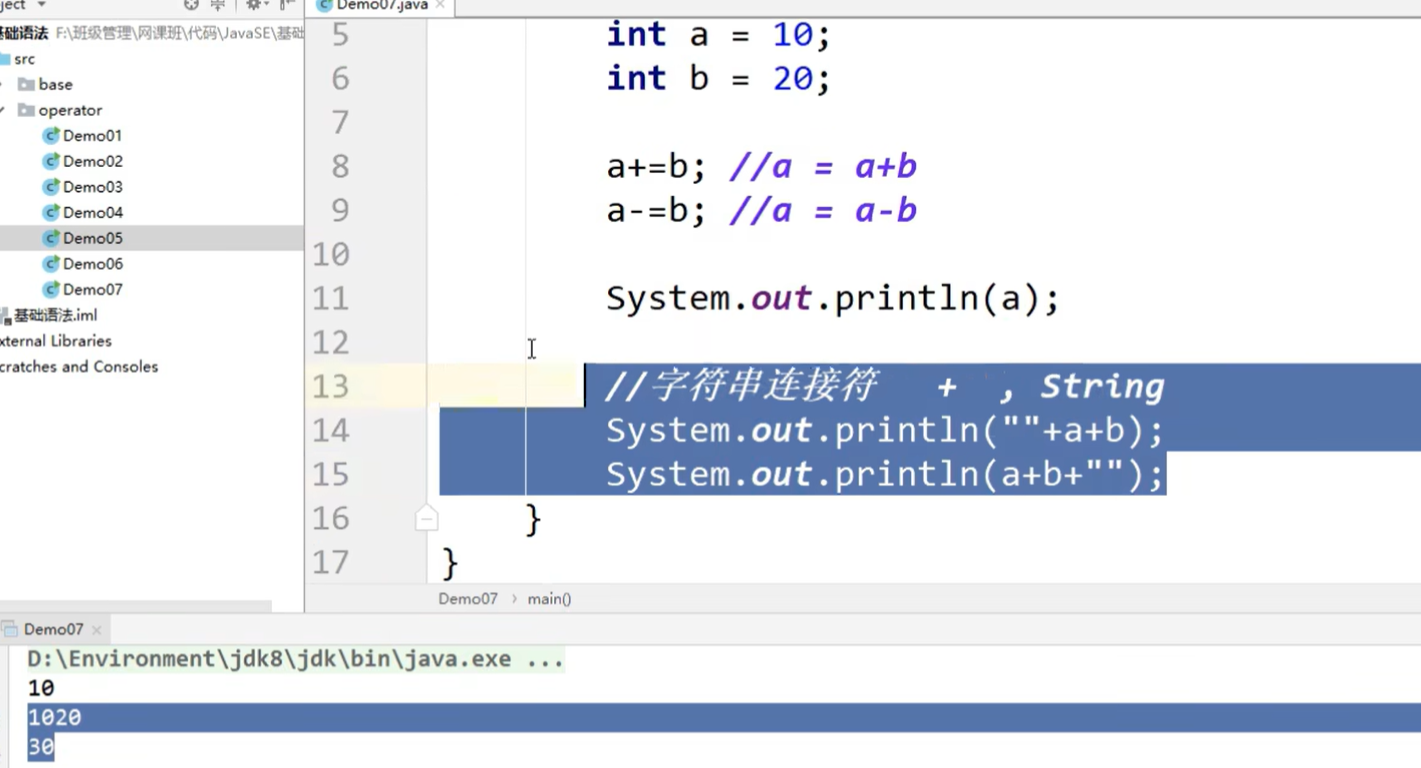Click console output line '30'
Viewport: 1421px width, 768px height.
pos(41,746)
